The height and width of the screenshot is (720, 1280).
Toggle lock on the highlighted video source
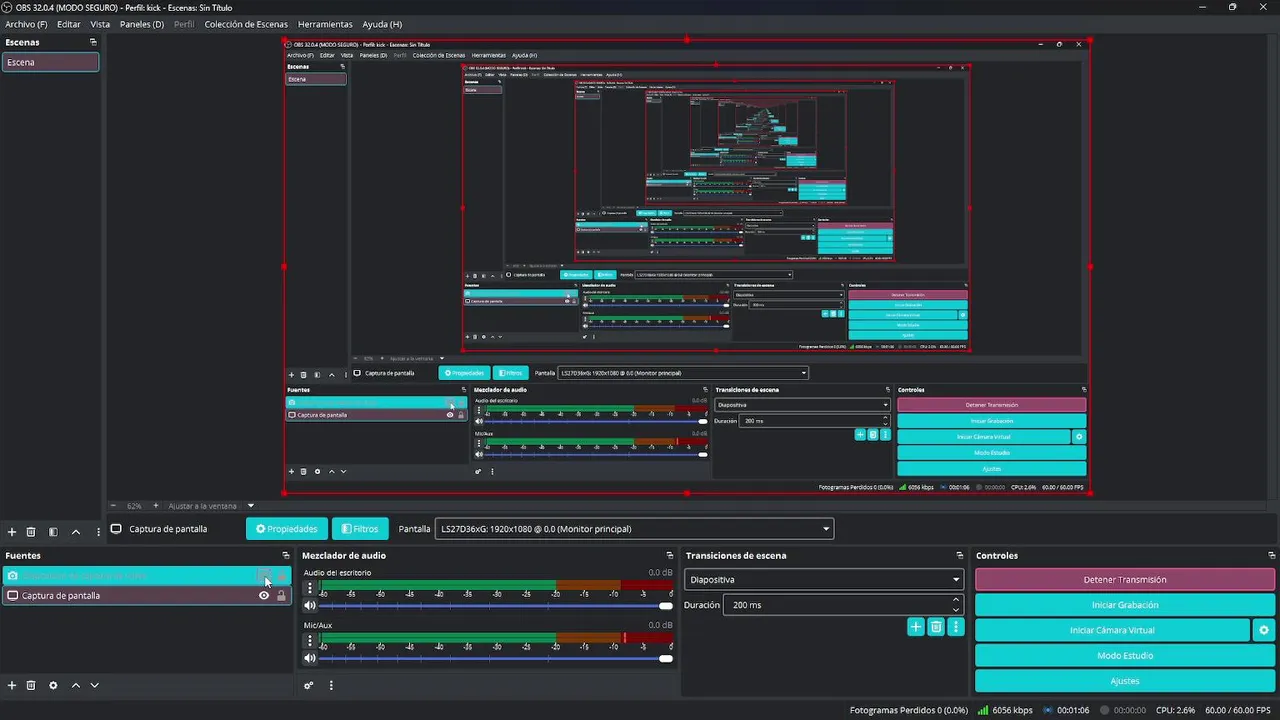pyautogui.click(x=281, y=576)
